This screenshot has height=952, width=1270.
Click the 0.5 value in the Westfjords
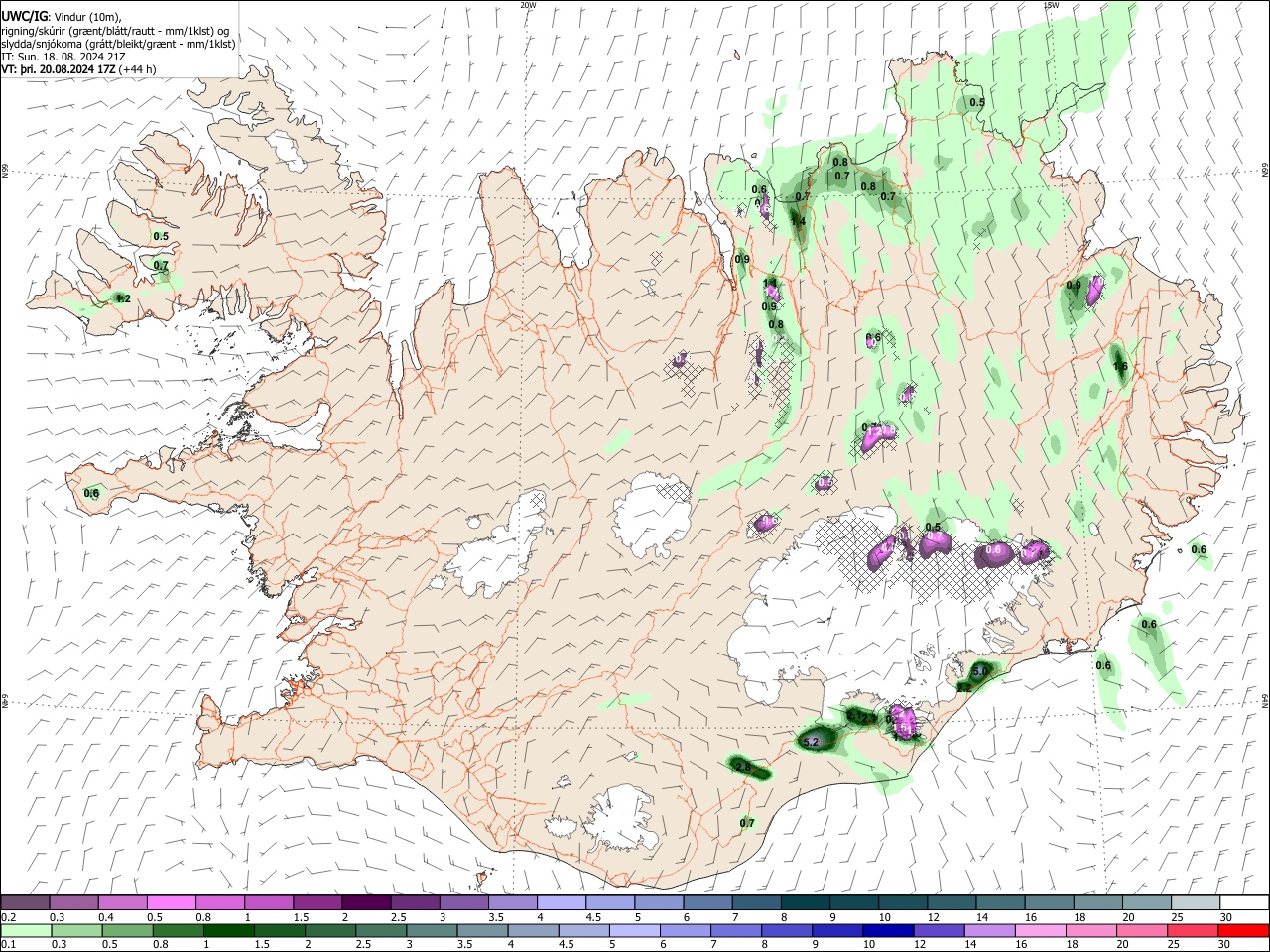161,236
